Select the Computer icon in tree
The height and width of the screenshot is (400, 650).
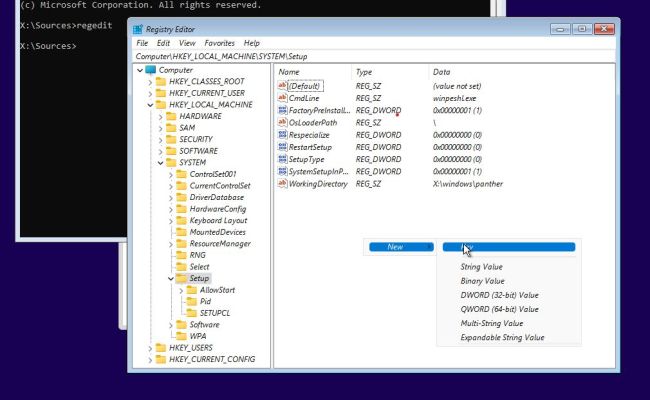coord(151,70)
